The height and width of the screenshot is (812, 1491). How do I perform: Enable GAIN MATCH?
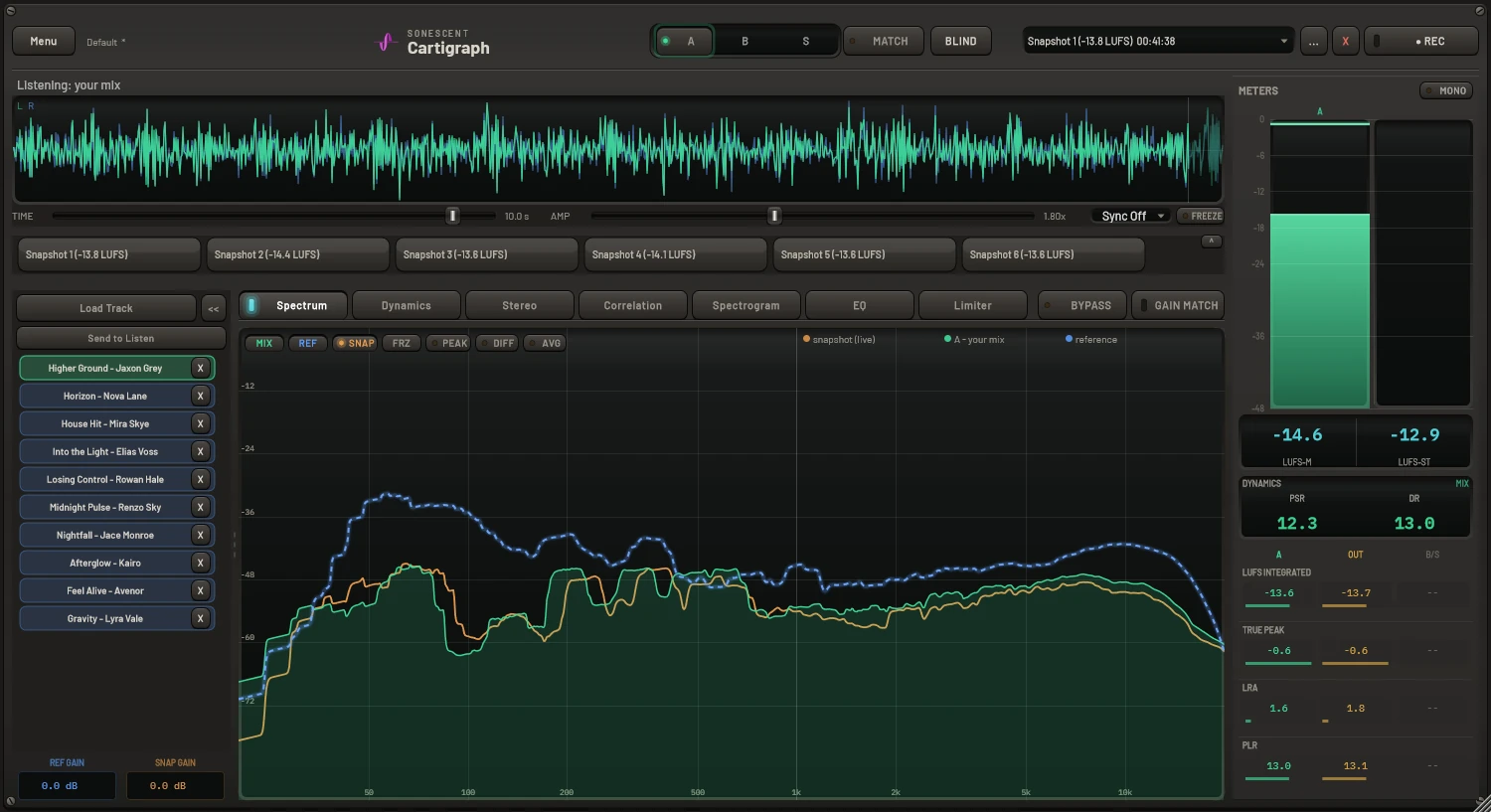(1178, 305)
